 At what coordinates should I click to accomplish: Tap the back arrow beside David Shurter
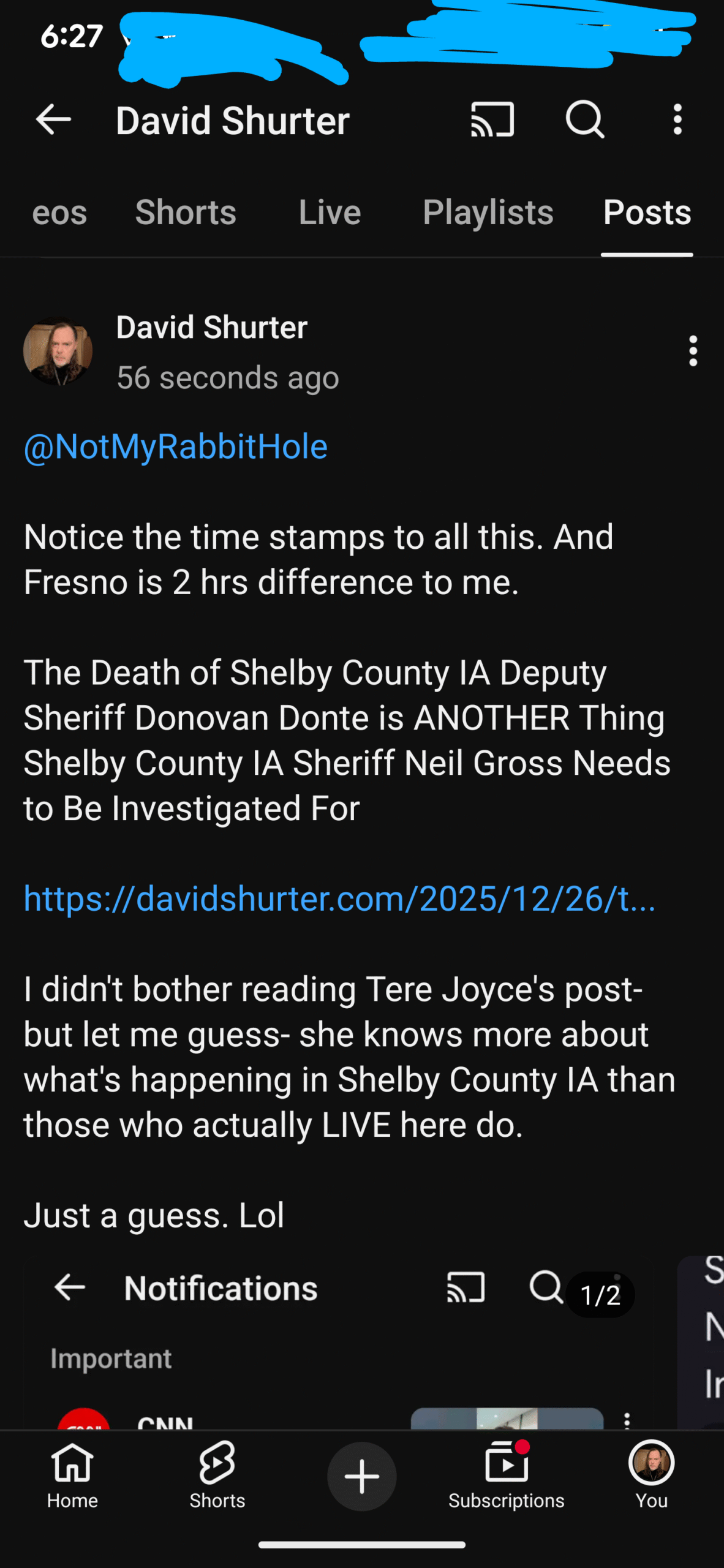tap(54, 119)
